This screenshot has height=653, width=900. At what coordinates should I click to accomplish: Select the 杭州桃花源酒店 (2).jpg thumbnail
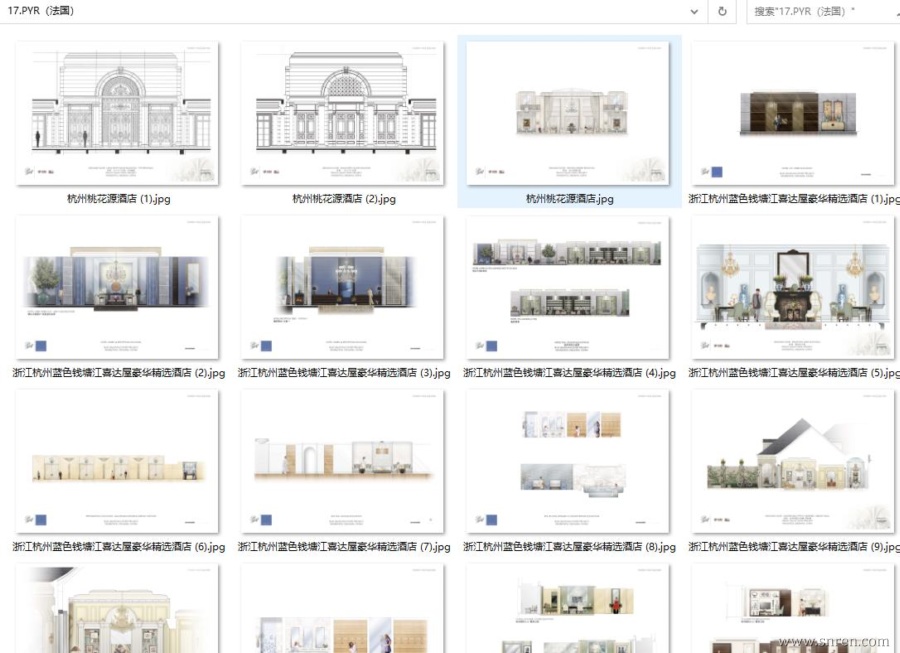tap(343, 113)
